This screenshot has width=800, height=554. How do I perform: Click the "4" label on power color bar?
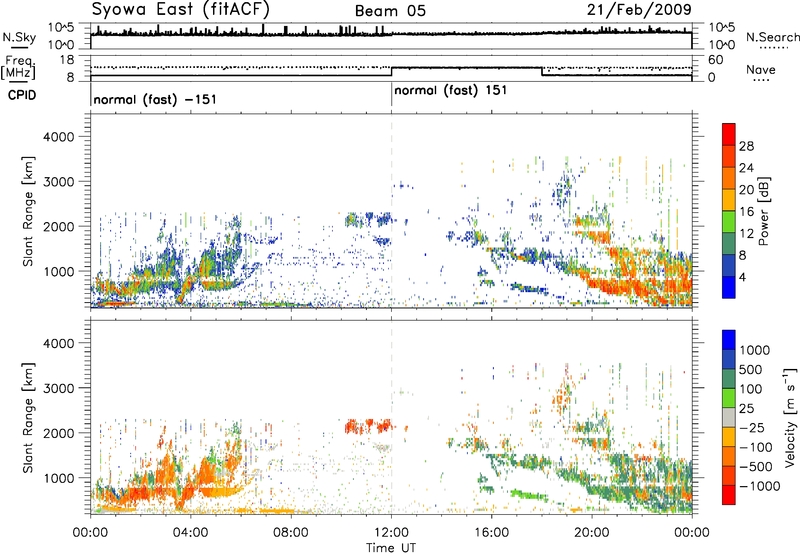tap(743, 277)
